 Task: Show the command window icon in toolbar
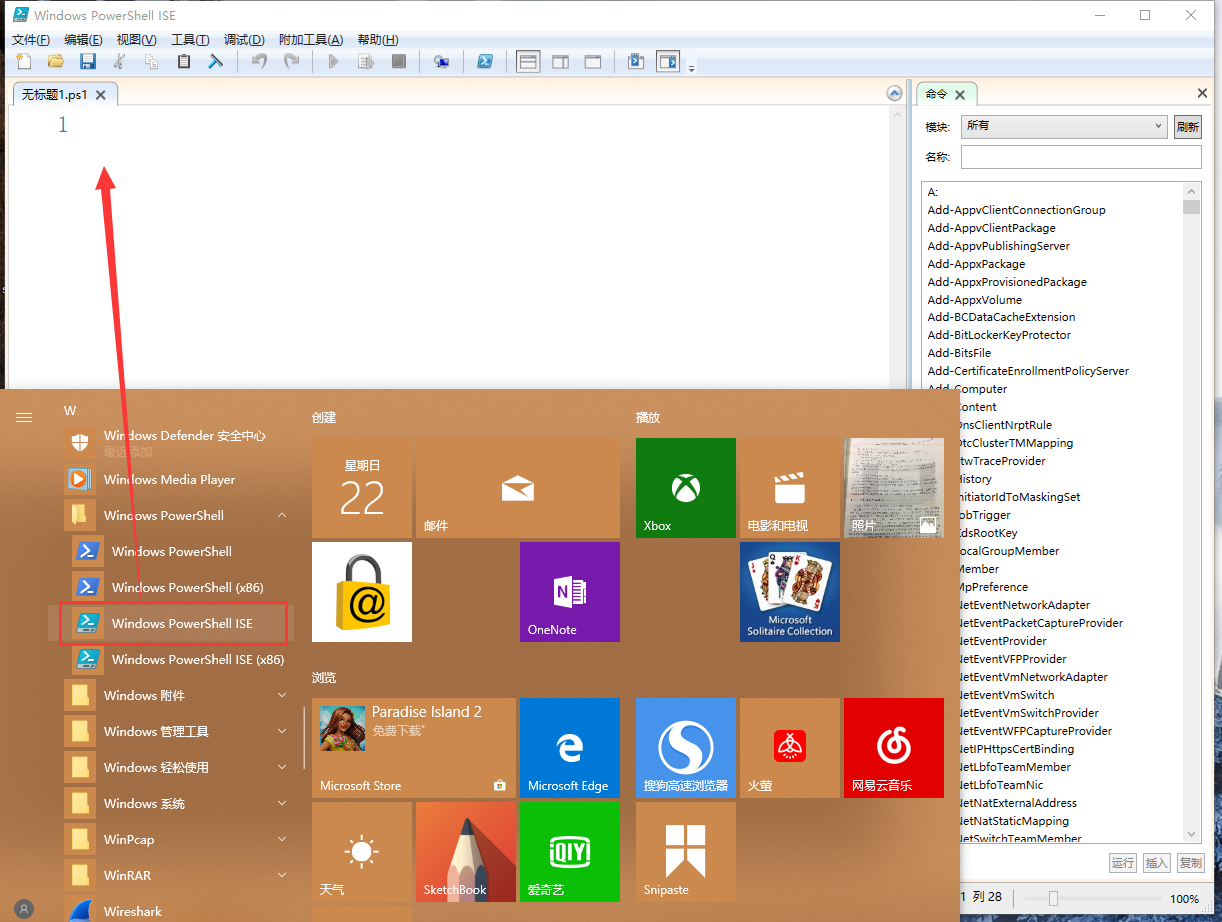(635, 62)
